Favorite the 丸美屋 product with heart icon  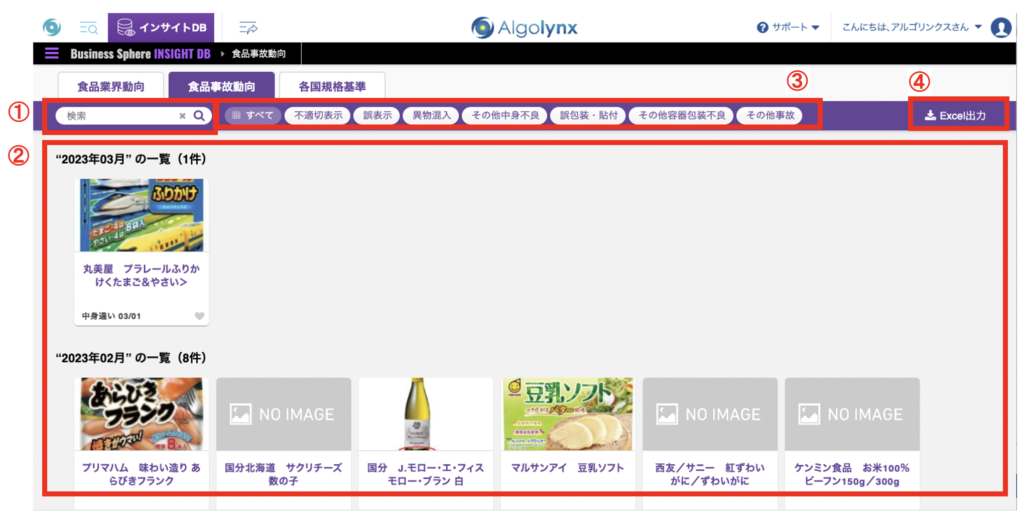click(199, 316)
